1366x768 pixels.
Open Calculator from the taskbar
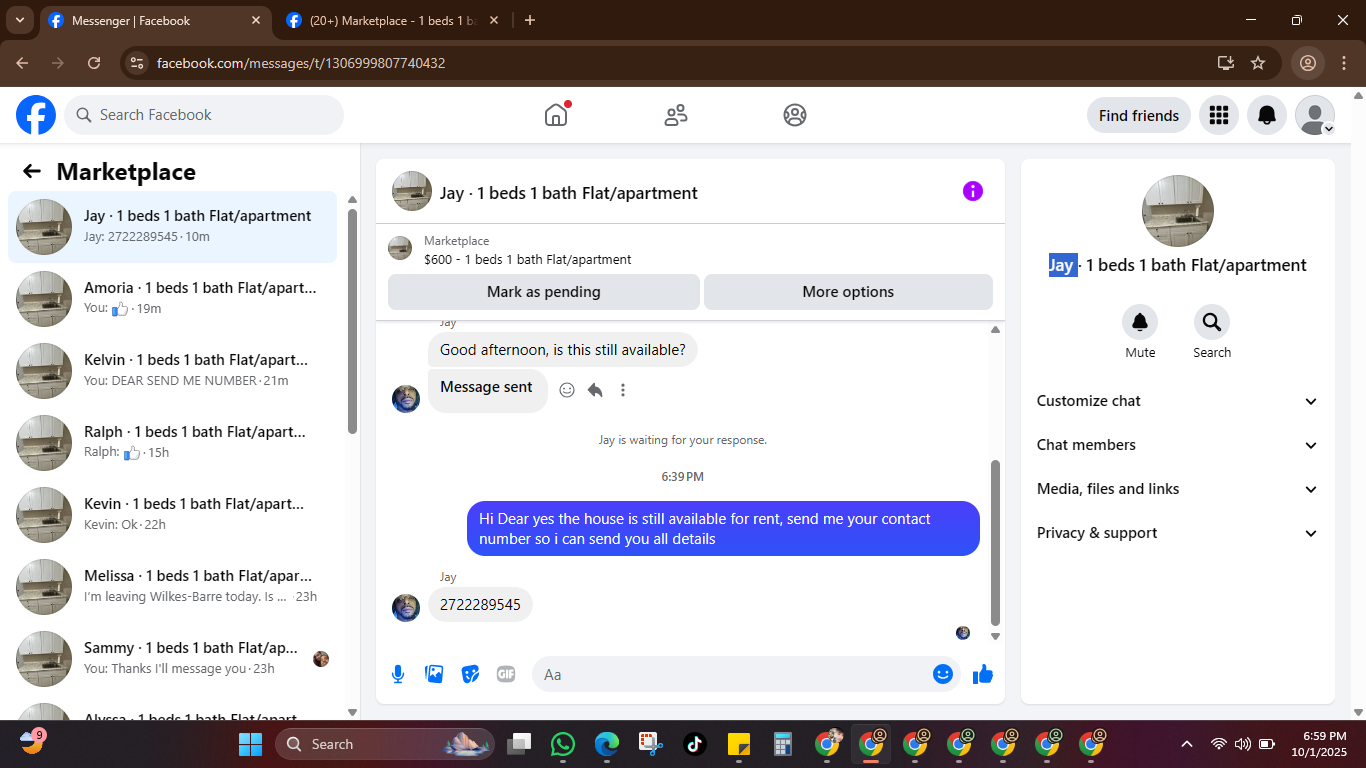[x=783, y=744]
